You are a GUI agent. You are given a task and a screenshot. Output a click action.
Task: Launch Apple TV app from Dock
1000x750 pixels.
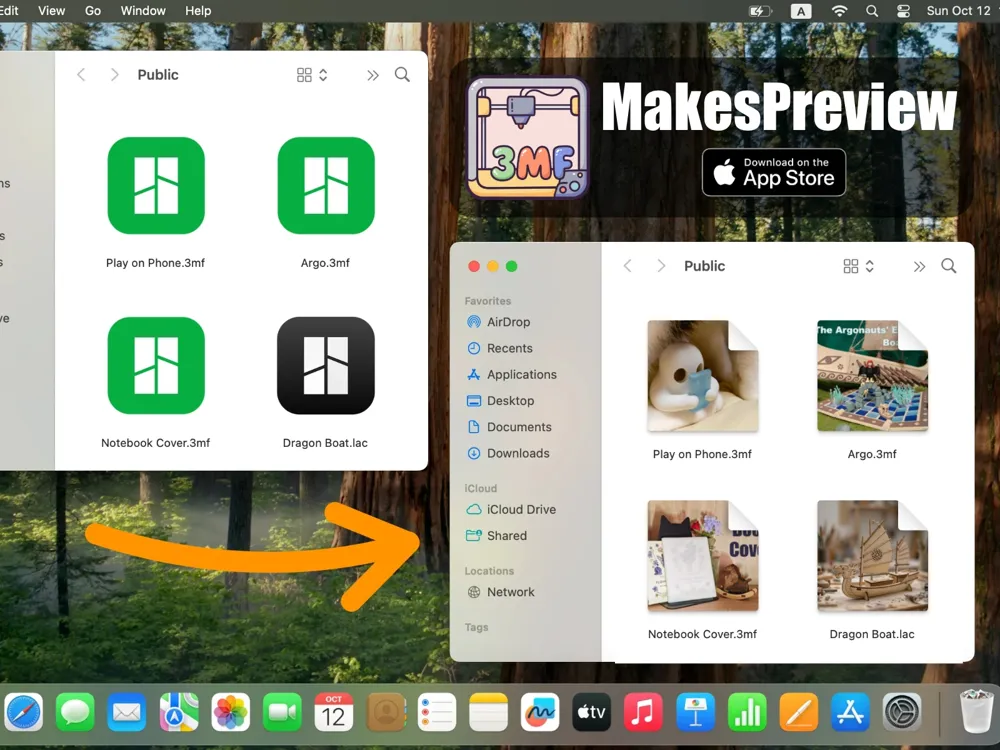click(x=592, y=712)
